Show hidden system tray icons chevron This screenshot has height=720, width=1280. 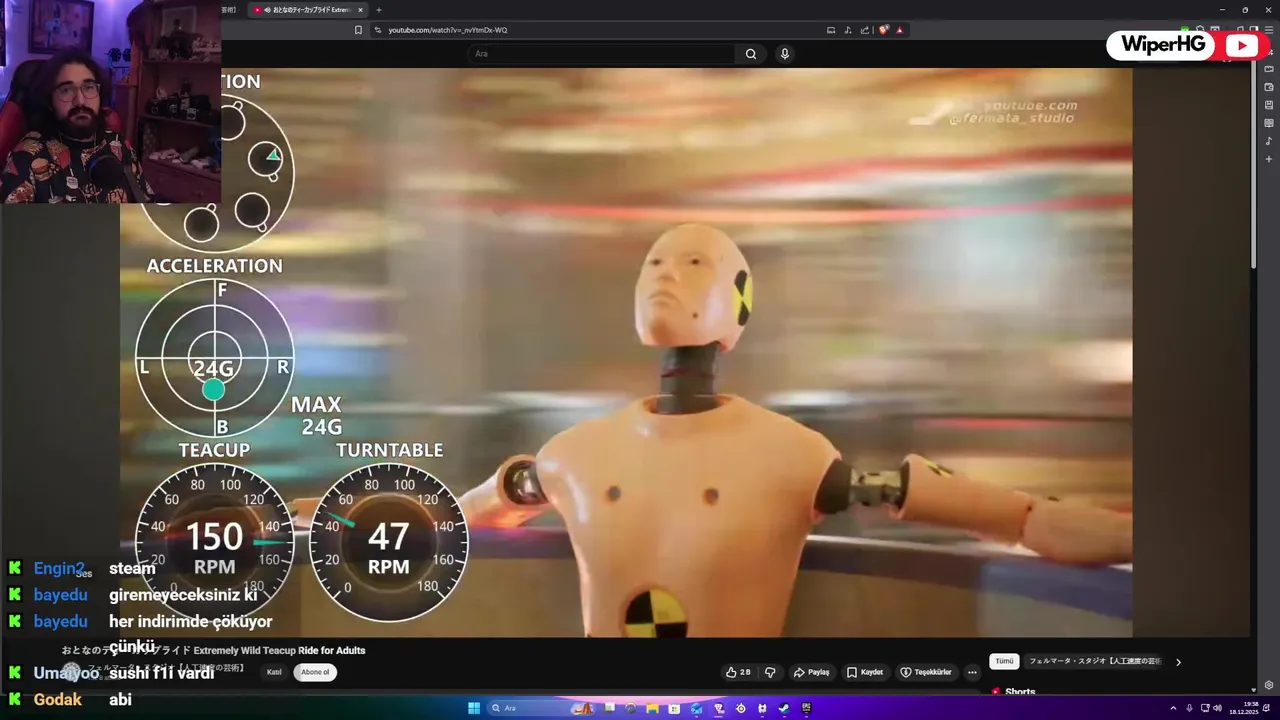[1174, 708]
